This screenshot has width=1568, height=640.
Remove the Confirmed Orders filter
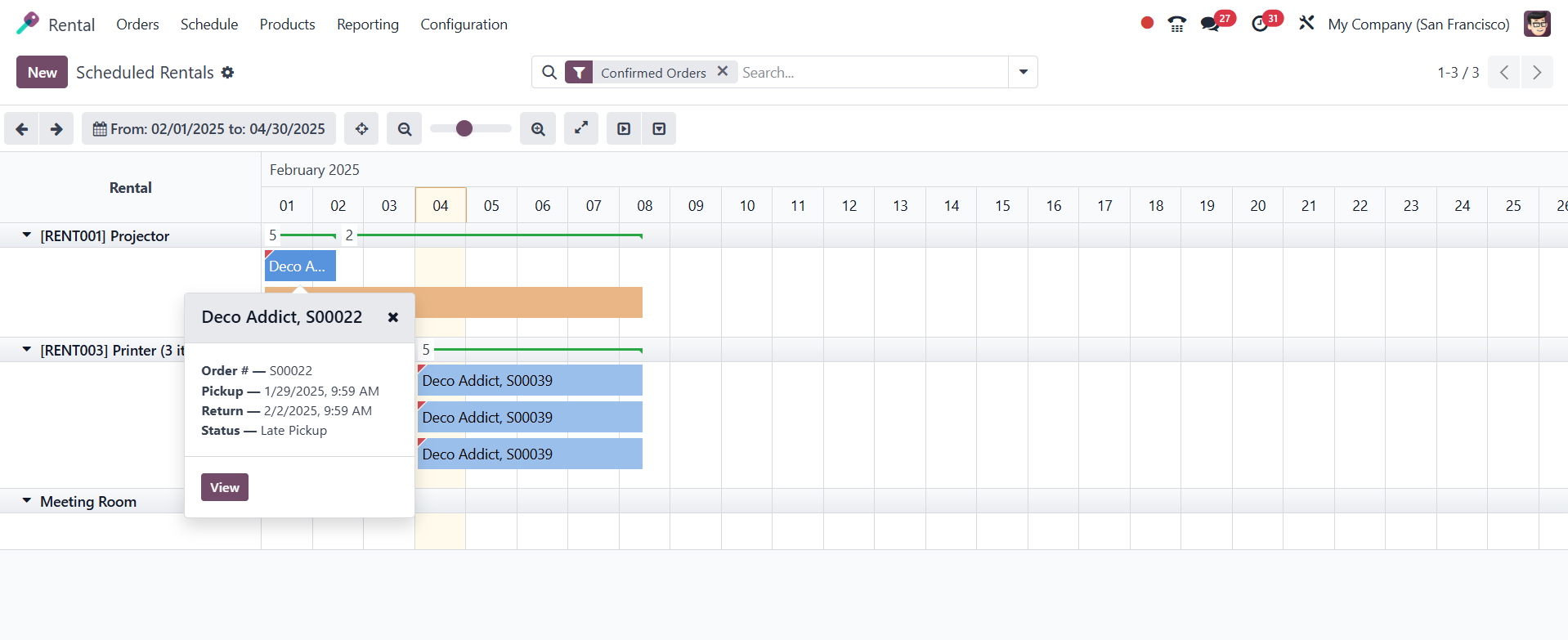(x=723, y=72)
